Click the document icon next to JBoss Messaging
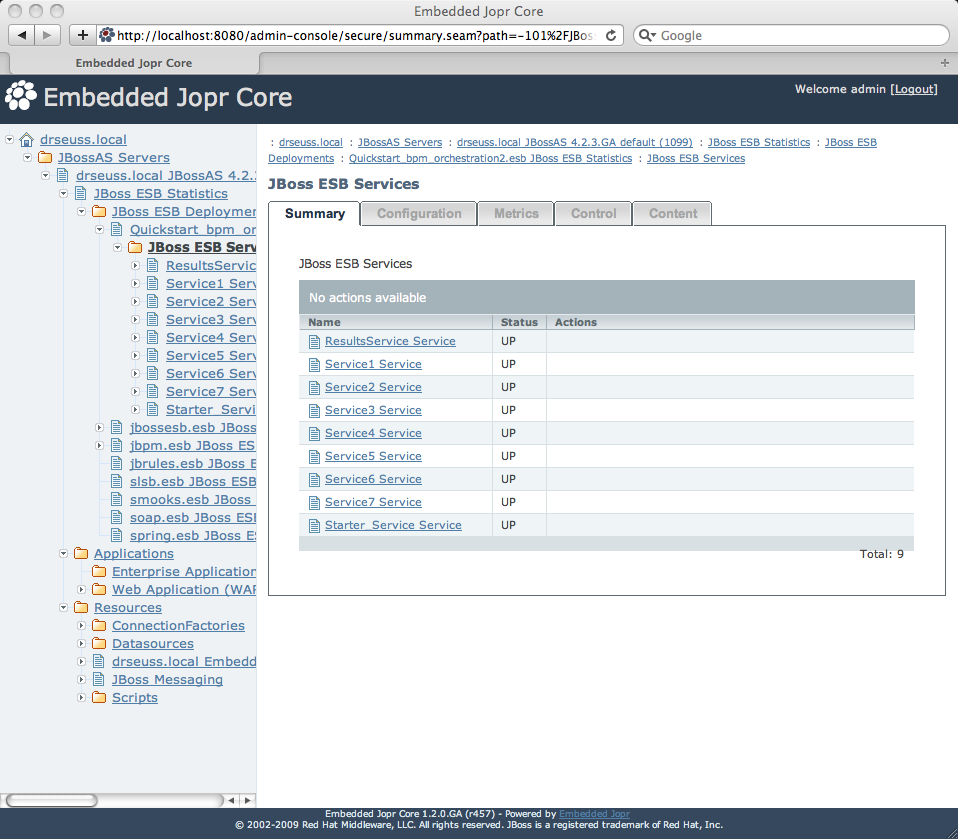 pos(98,680)
